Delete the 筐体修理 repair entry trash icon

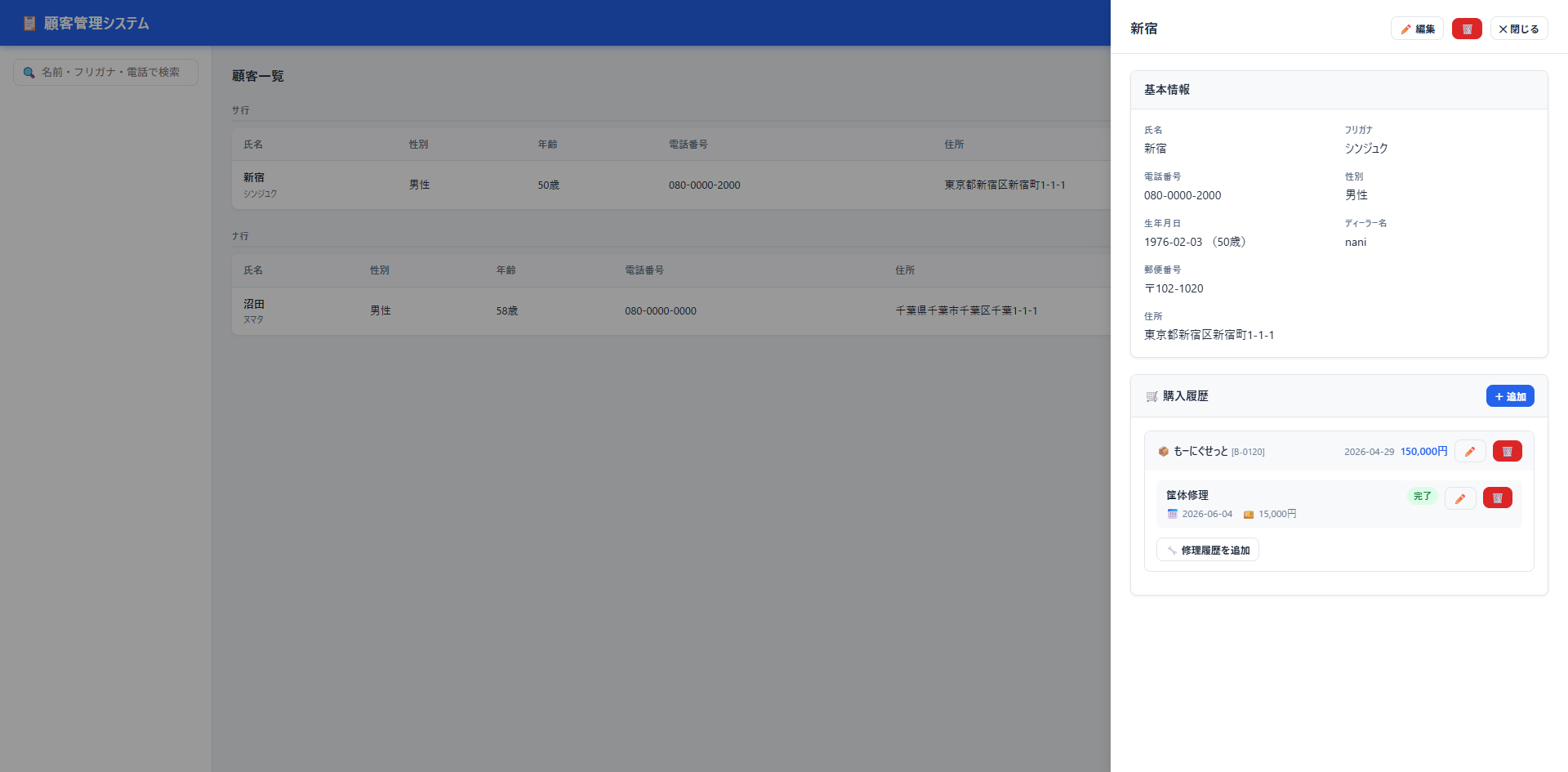coord(1498,498)
